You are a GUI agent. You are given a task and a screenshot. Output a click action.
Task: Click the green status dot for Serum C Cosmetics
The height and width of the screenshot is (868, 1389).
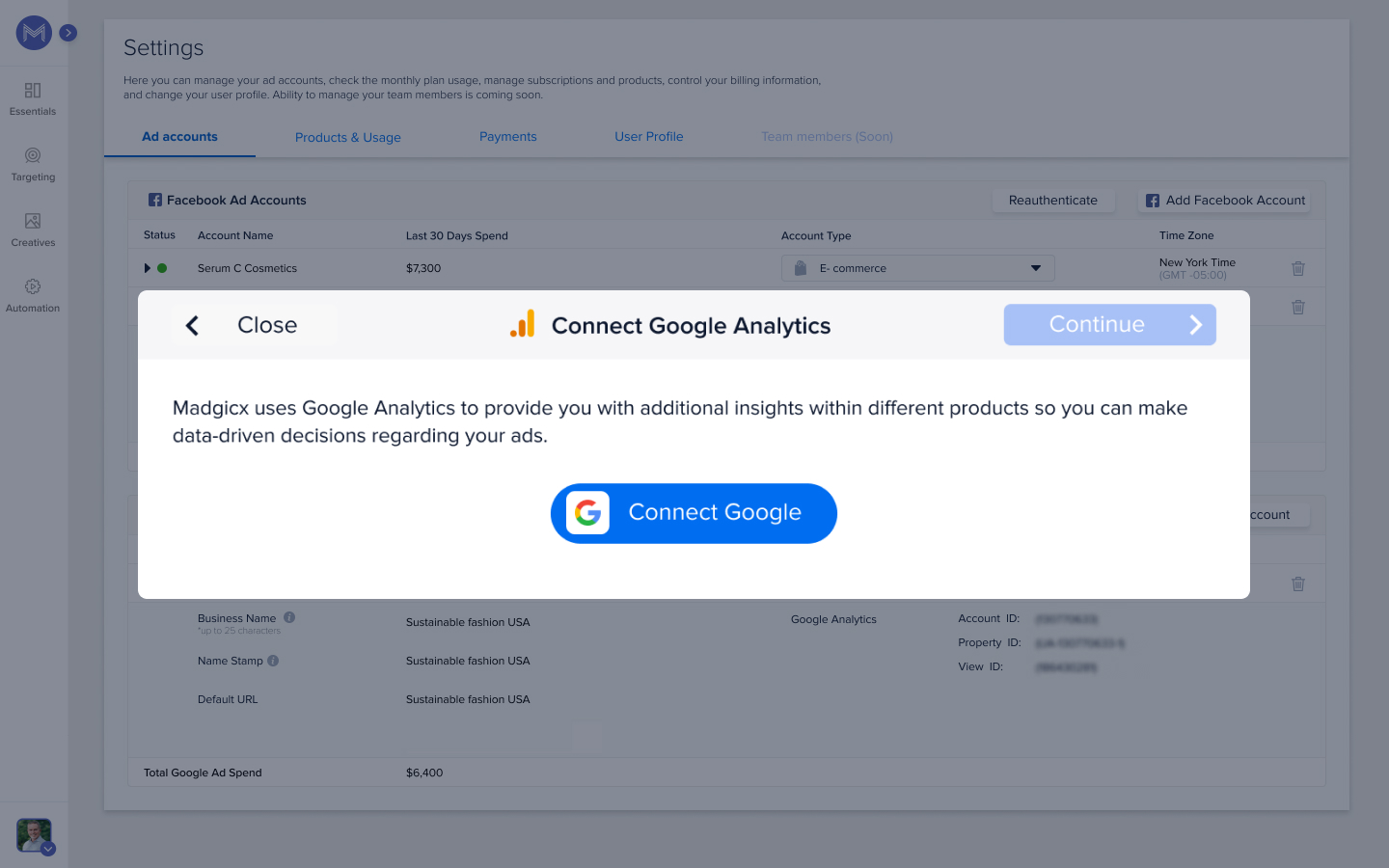pos(162,268)
